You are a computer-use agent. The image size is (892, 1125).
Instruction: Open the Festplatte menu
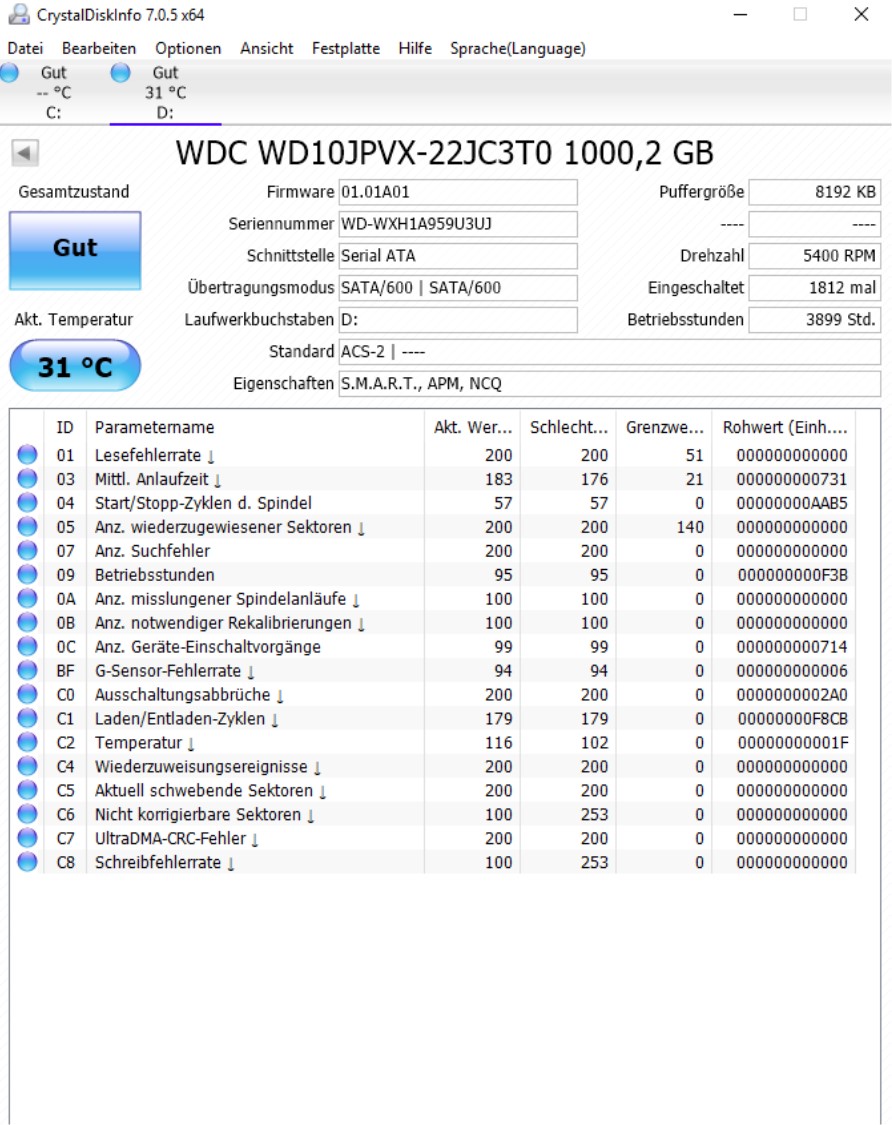point(346,48)
